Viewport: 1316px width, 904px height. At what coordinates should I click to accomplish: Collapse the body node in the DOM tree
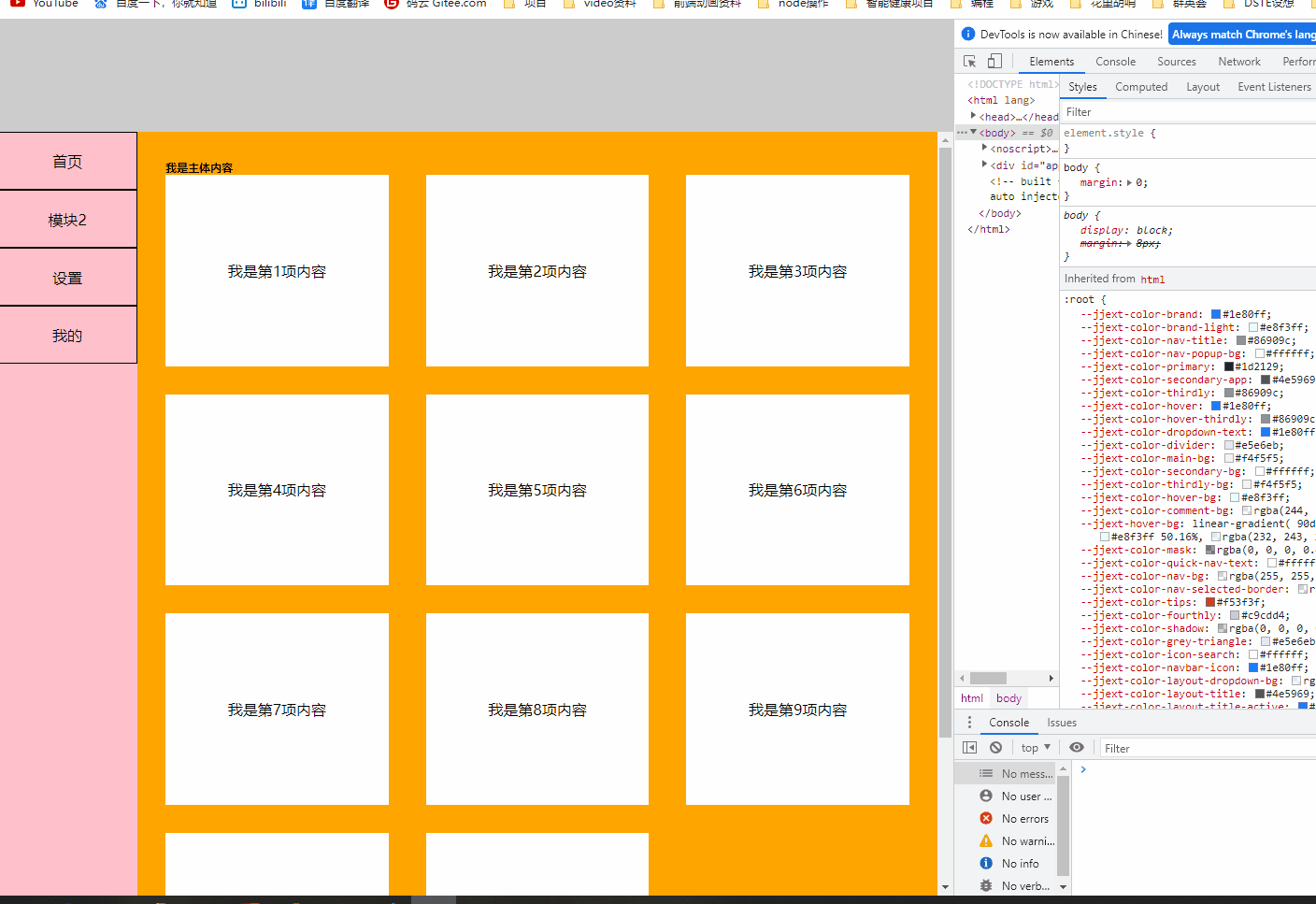(974, 133)
